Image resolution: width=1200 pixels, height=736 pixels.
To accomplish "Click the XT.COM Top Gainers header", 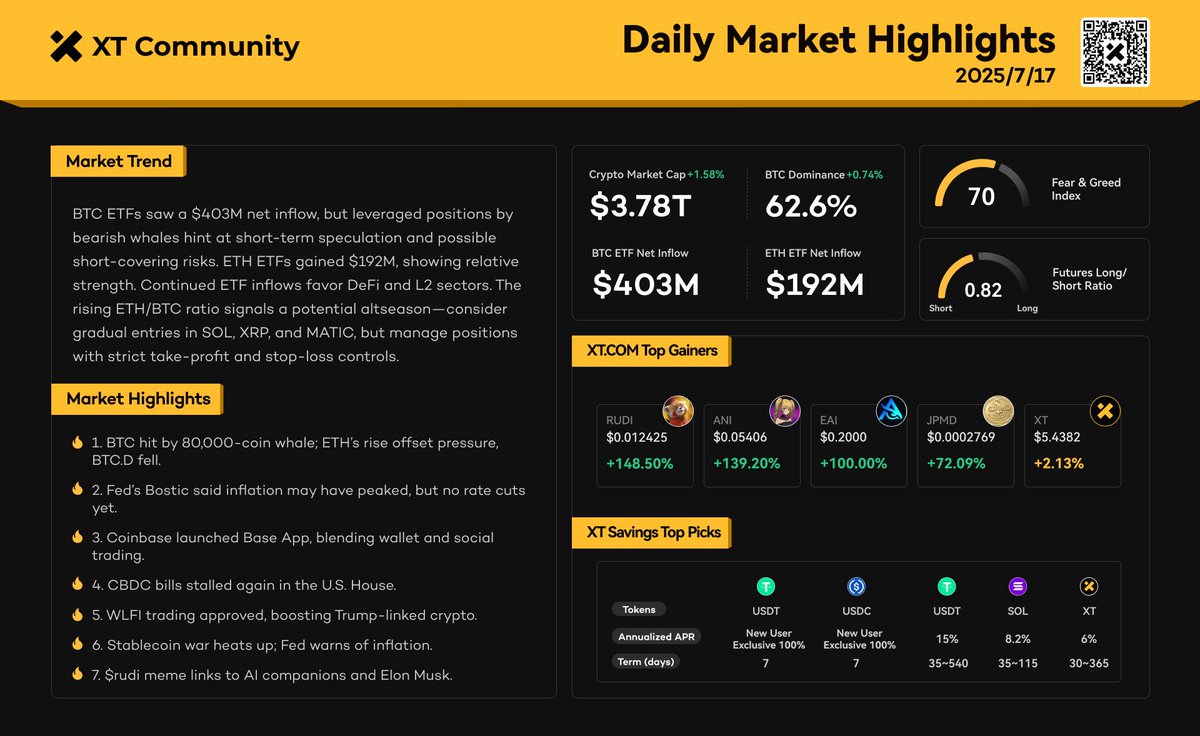I will point(652,351).
